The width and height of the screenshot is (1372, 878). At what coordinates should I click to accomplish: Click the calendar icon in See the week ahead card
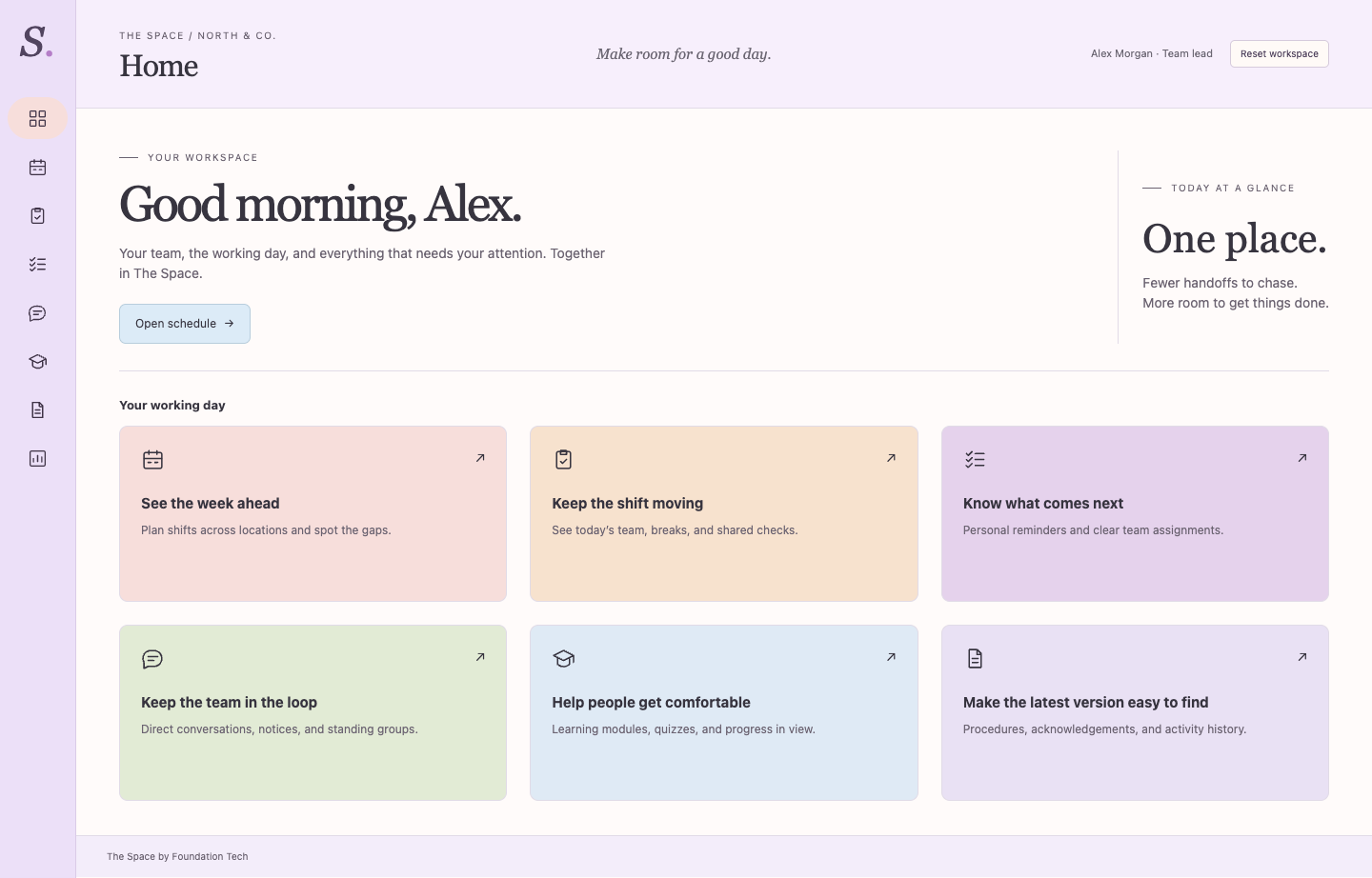[152, 460]
